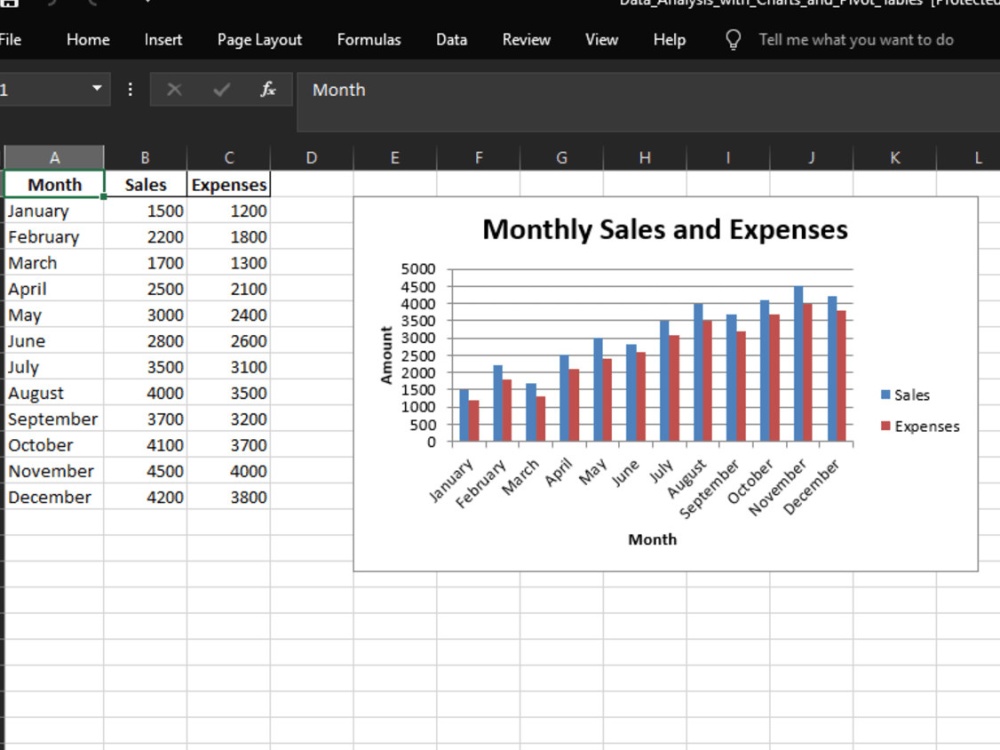Open the View ribbon tab
Viewport: 1000px width, 750px height.
[x=601, y=40]
